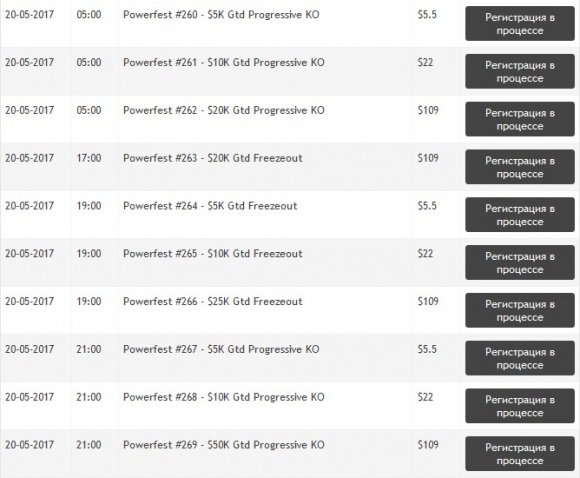Screen dimensions: 580x478
Task: Click the $109 buy-in of Powerfest #262
Action: coord(428,110)
